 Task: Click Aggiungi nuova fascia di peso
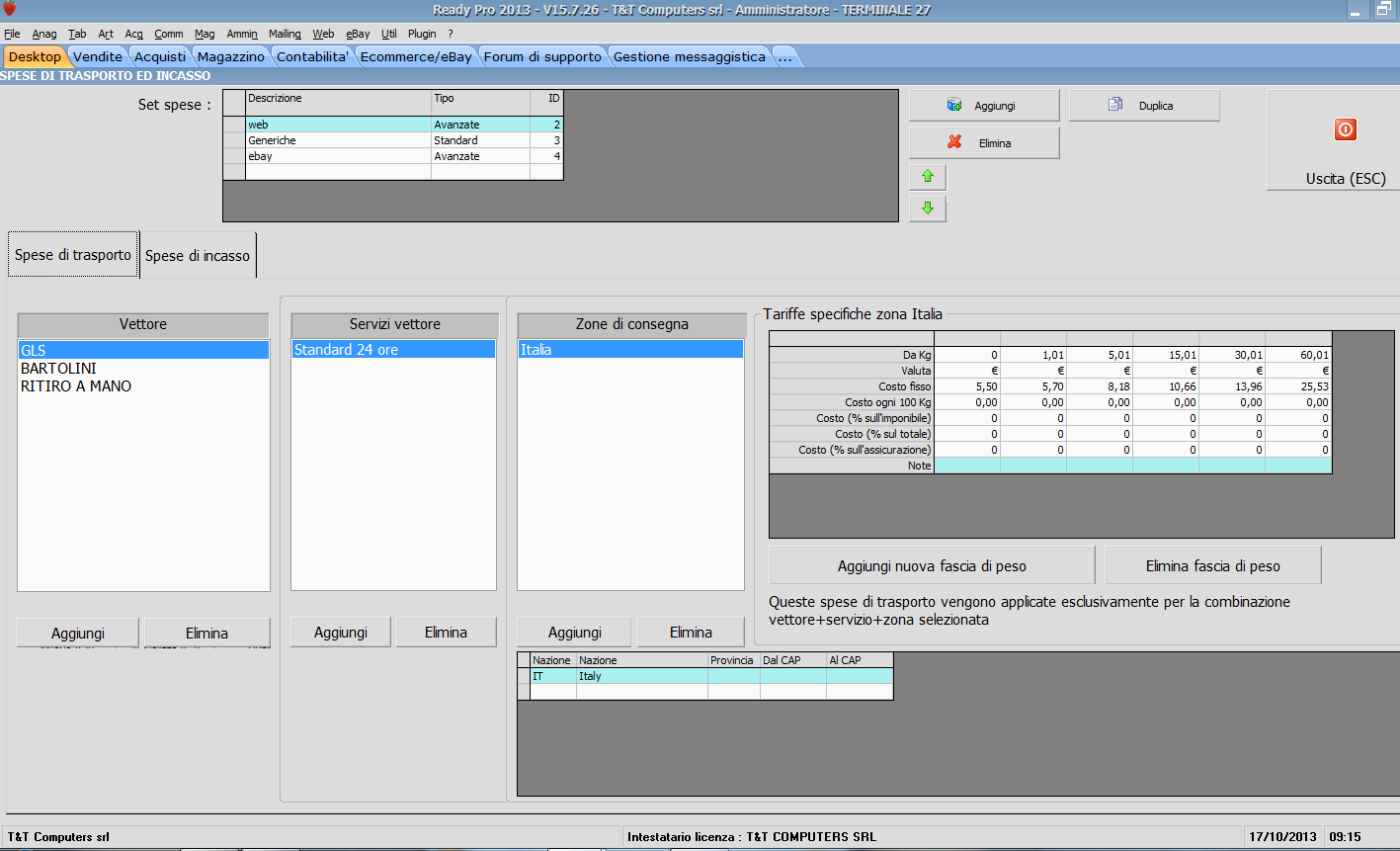(931, 566)
